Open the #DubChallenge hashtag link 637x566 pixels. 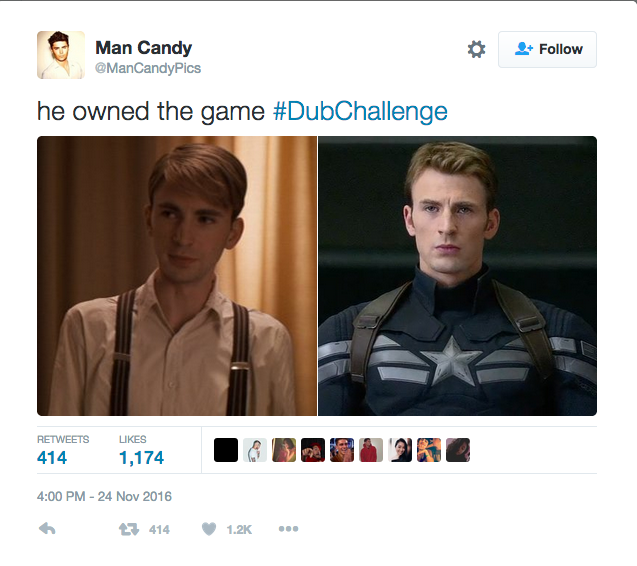[360, 111]
